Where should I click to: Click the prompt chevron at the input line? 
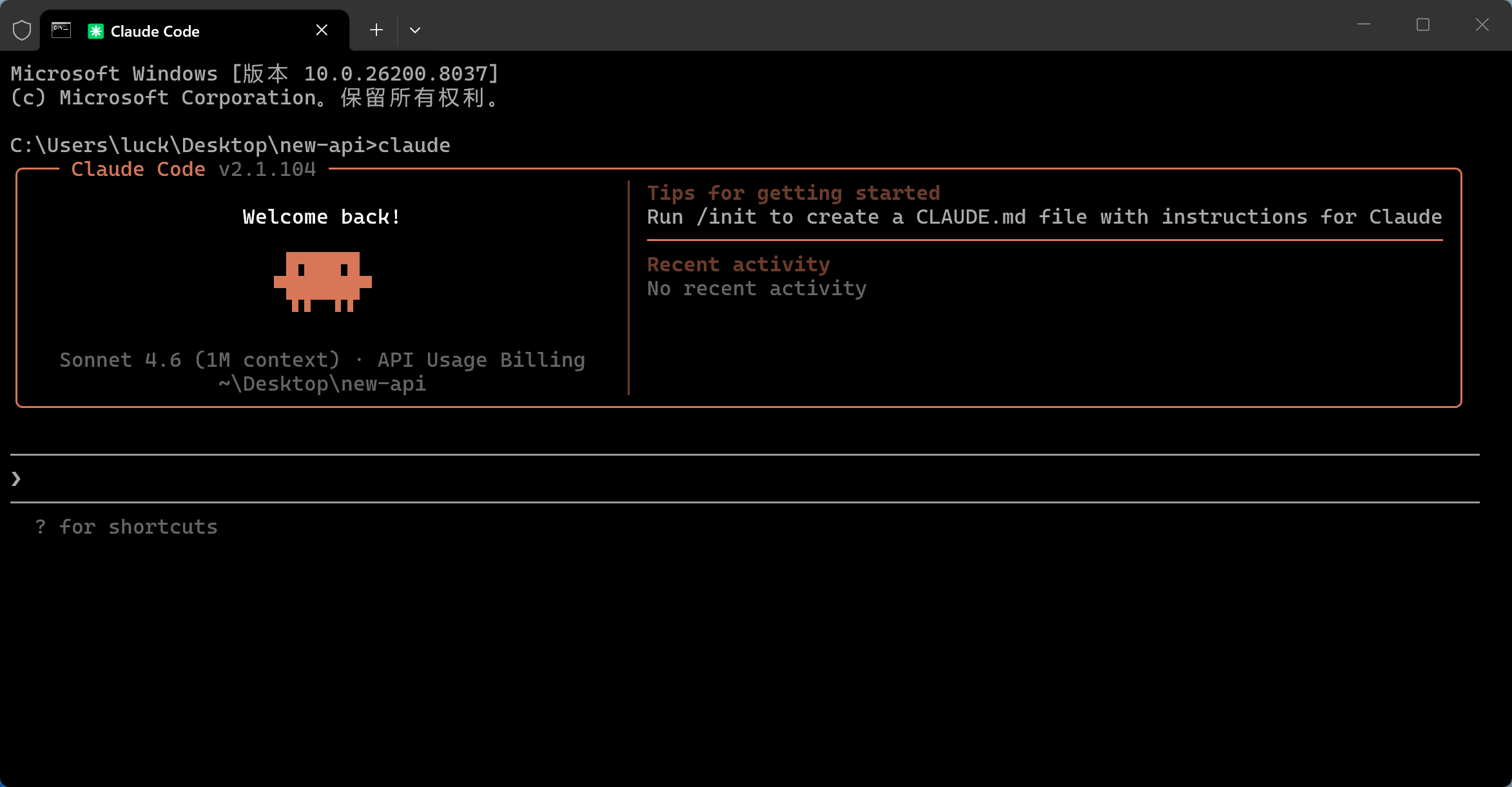pos(16,478)
